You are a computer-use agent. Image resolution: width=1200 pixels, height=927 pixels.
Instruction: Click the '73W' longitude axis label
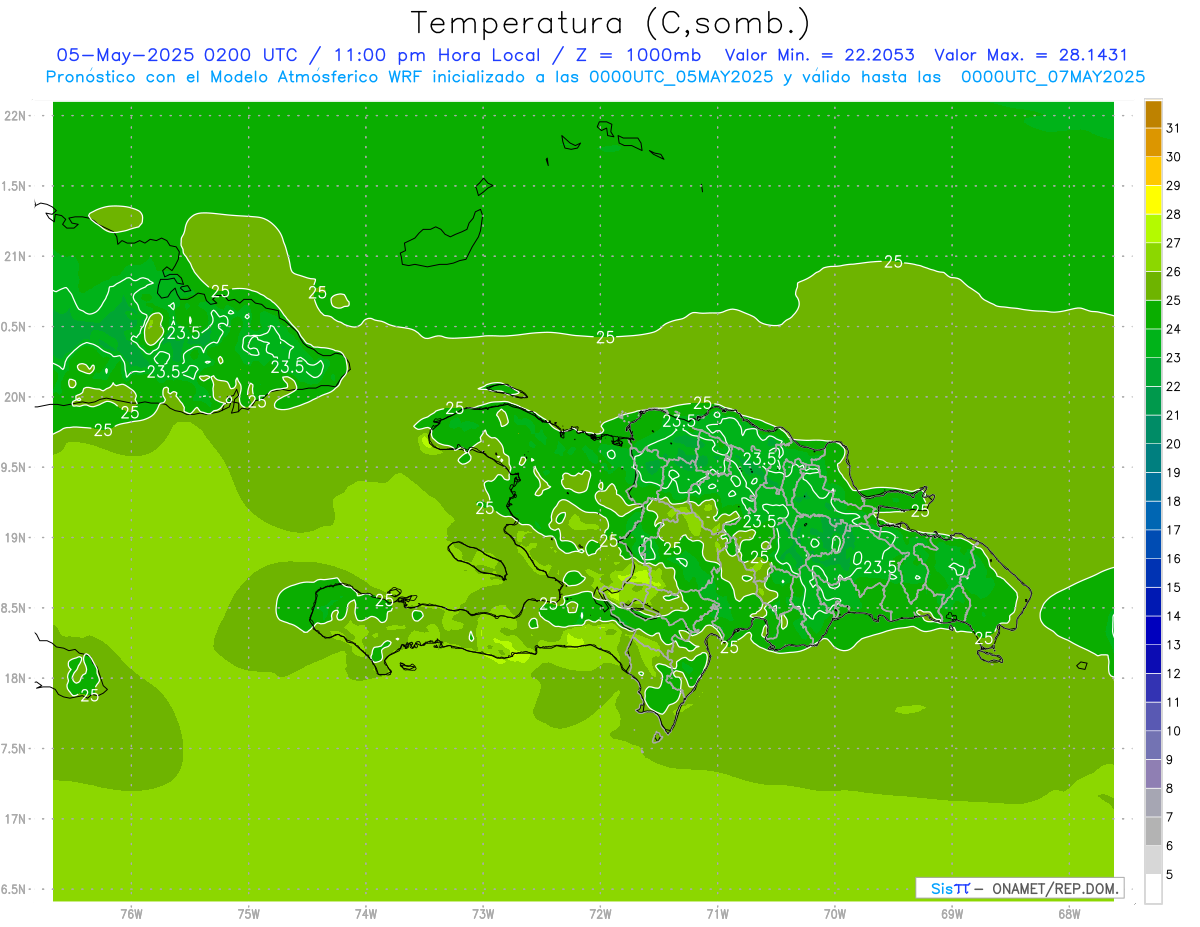483,914
